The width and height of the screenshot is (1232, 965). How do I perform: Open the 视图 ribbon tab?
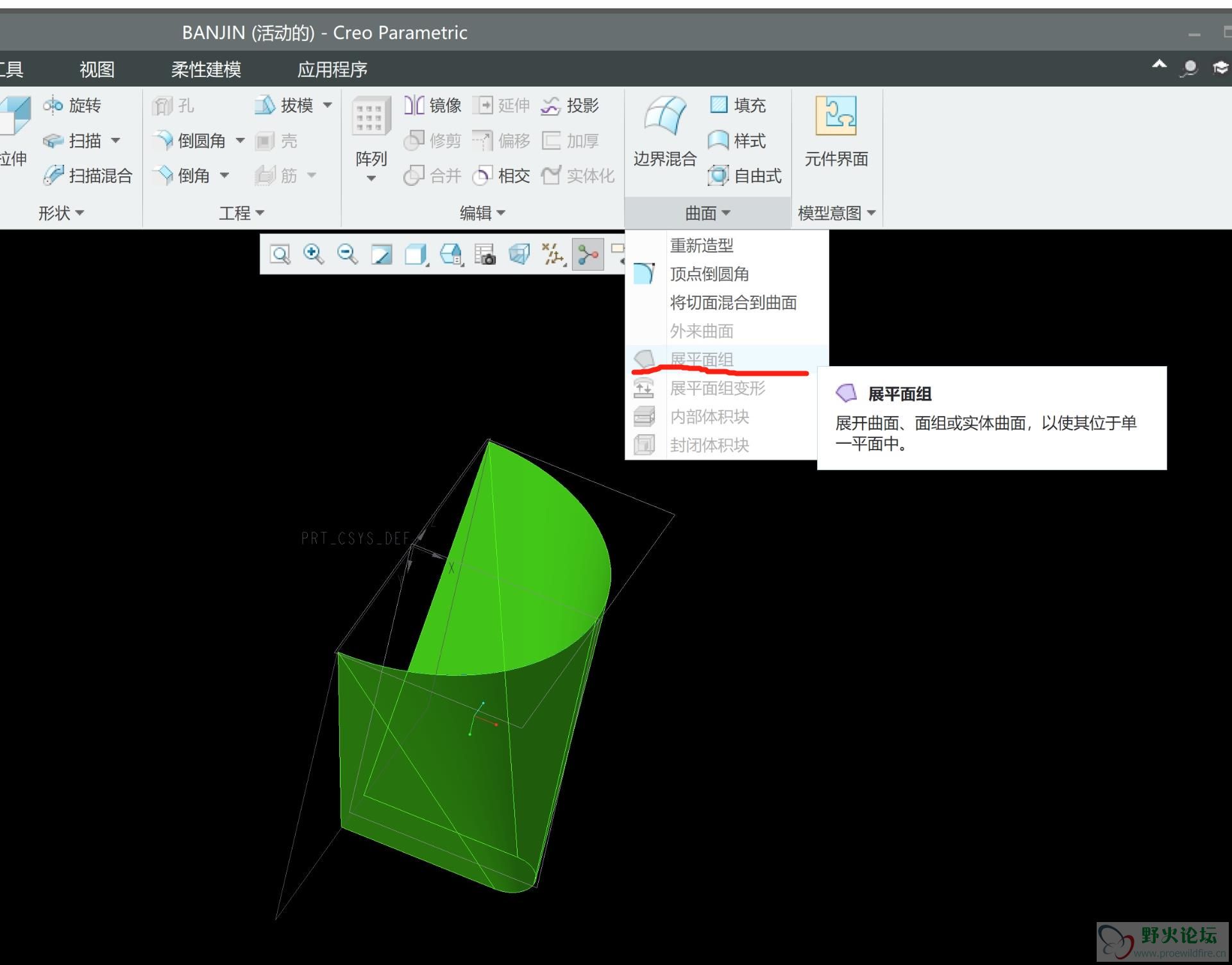(x=97, y=69)
